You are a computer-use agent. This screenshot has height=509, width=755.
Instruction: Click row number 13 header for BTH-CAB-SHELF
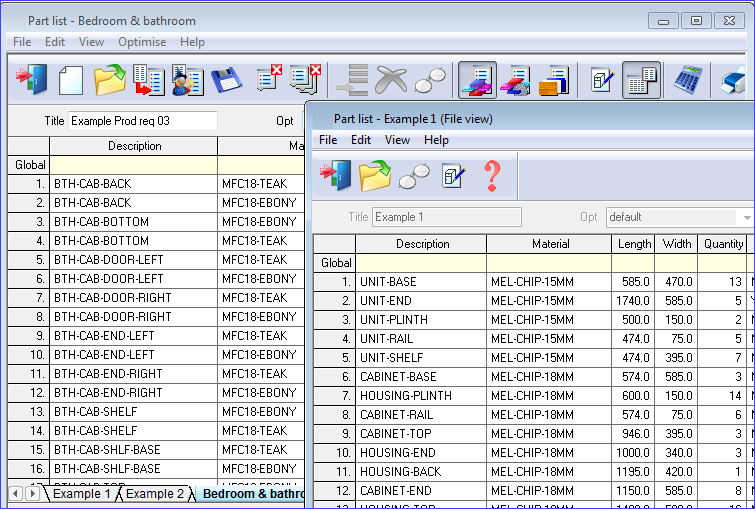29,412
